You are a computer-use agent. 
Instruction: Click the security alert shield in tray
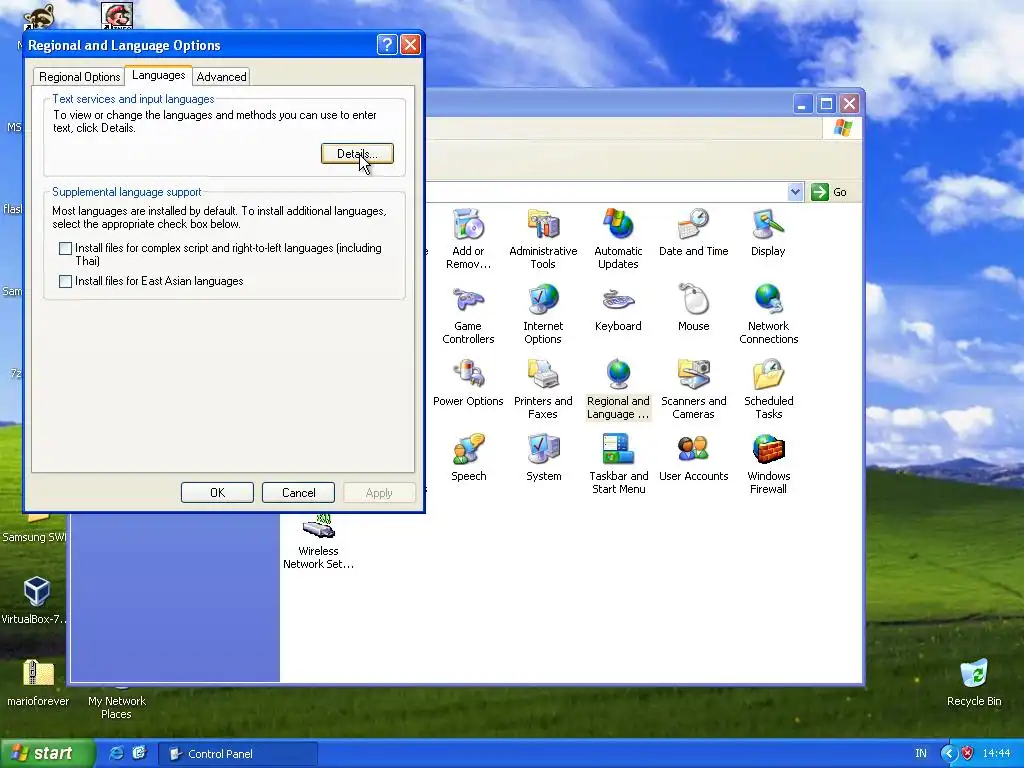coord(967,753)
